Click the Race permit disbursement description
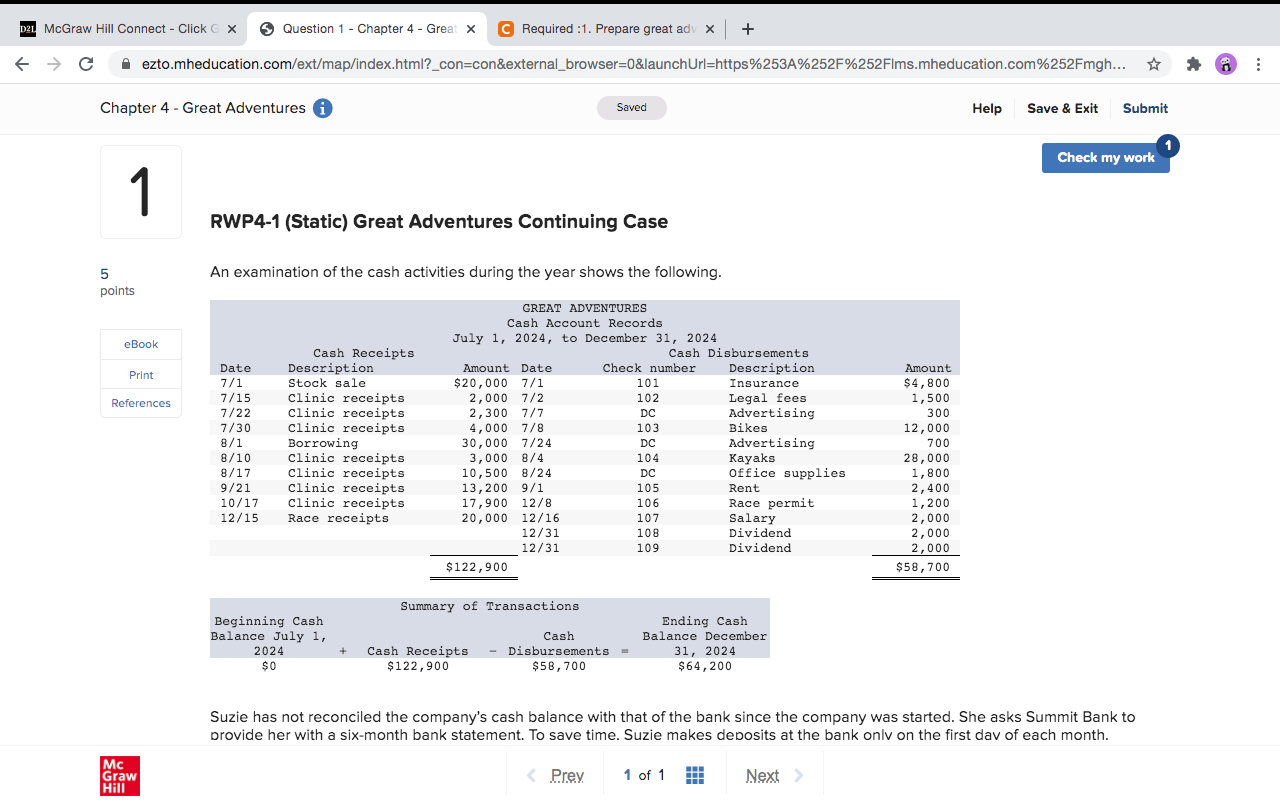The width and height of the screenshot is (1280, 800). 772,503
